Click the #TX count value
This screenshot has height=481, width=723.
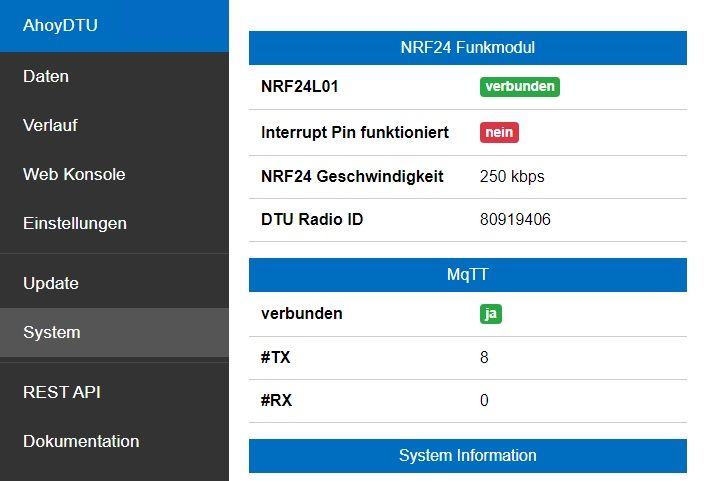coord(484,357)
